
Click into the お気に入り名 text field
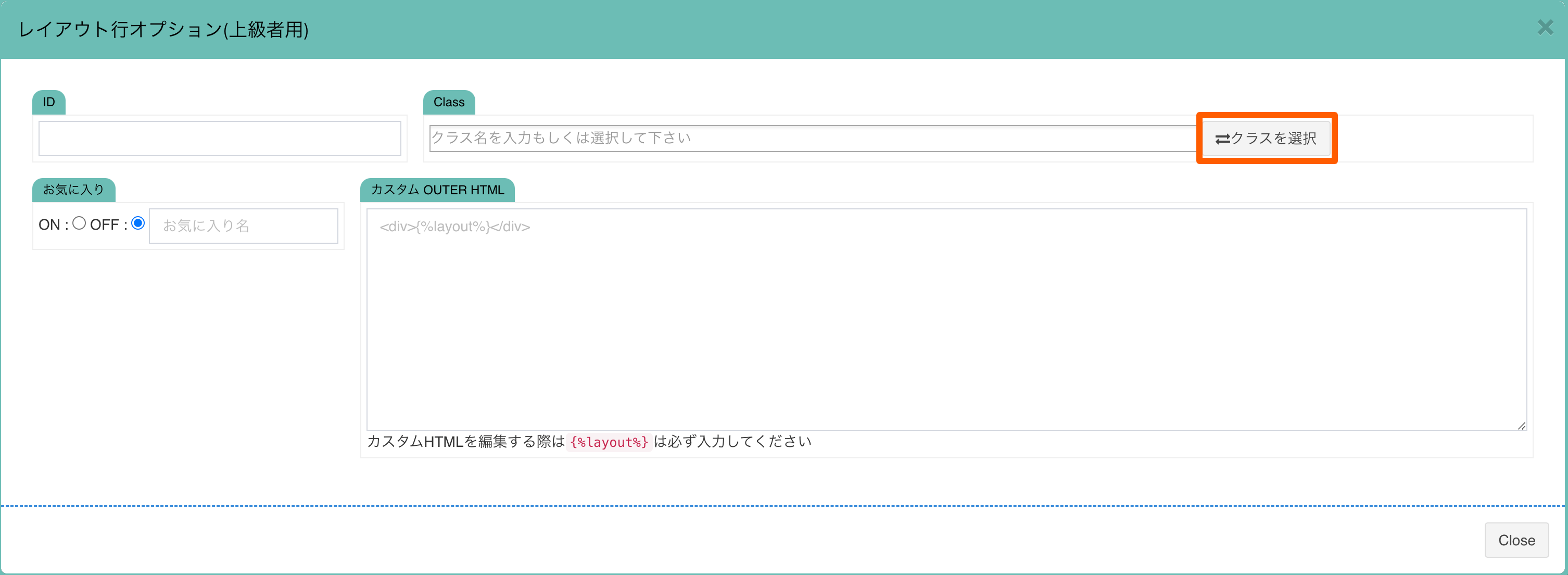(x=244, y=226)
